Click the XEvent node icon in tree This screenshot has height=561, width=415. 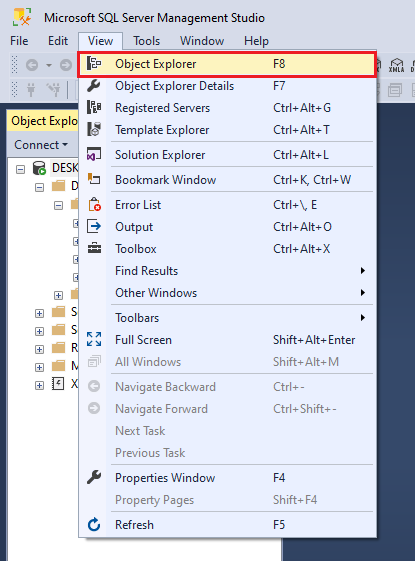click(58, 384)
